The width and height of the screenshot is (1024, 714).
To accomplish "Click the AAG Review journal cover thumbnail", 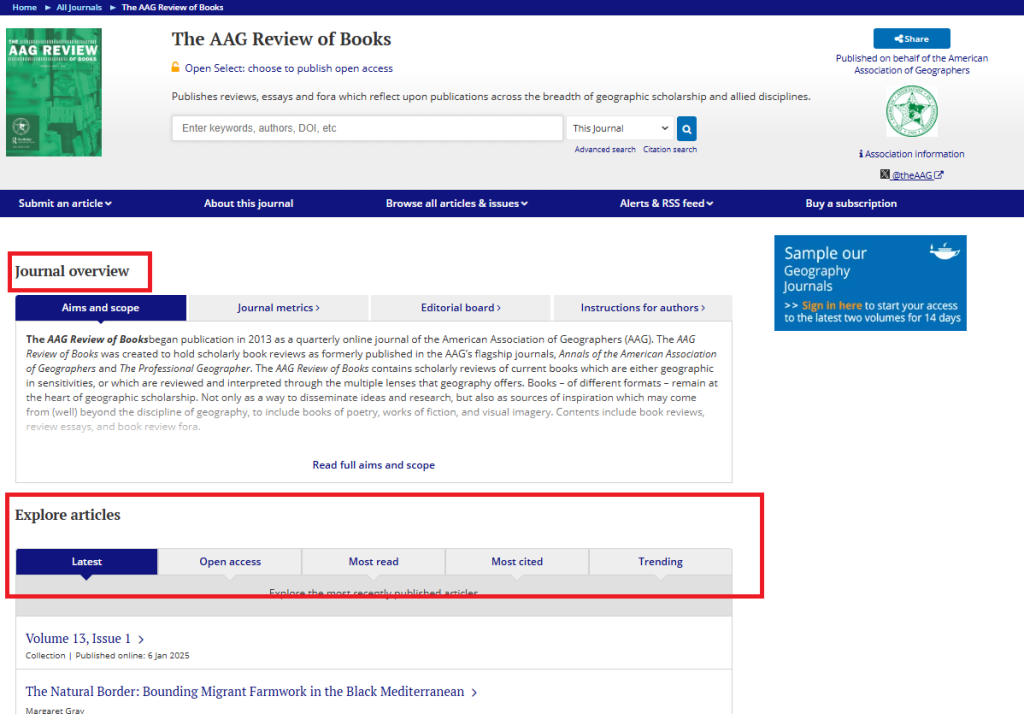I will coord(54,92).
